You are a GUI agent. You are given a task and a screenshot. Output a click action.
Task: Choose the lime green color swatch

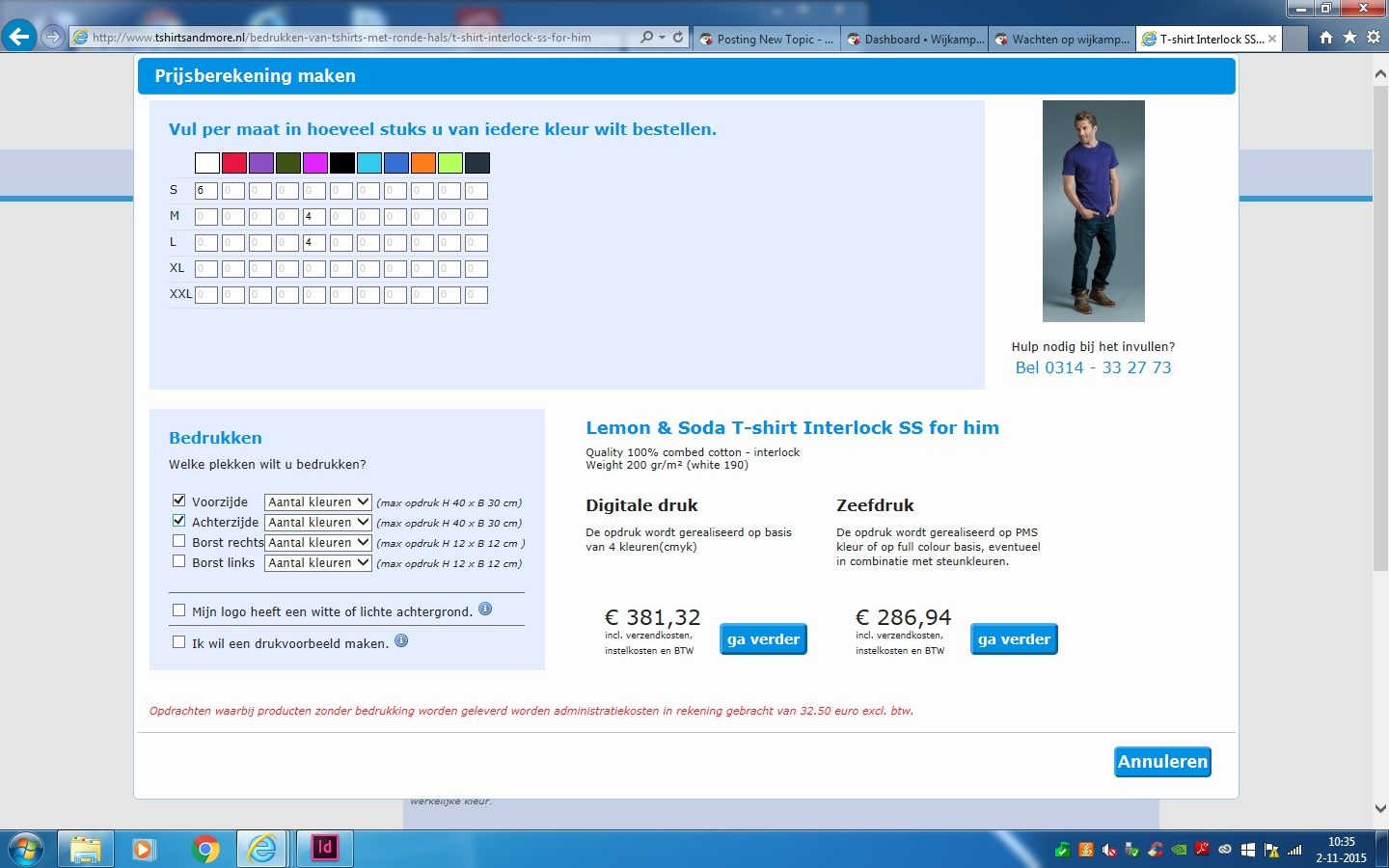450,163
